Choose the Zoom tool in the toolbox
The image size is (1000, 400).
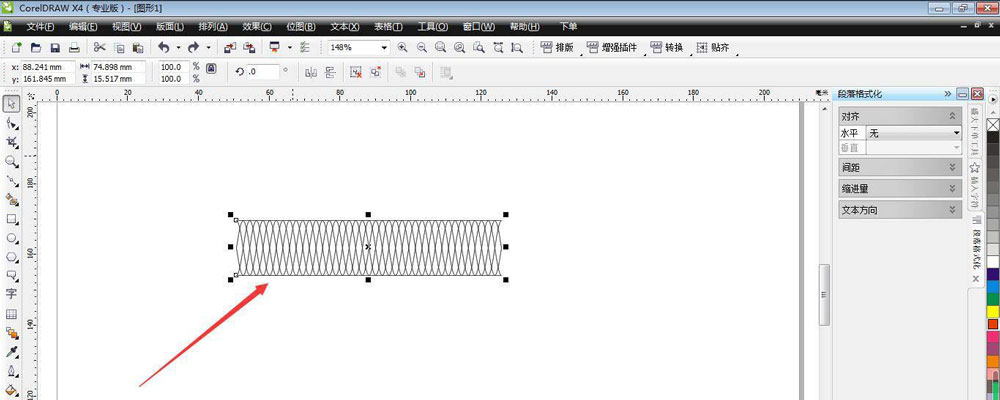coord(11,161)
